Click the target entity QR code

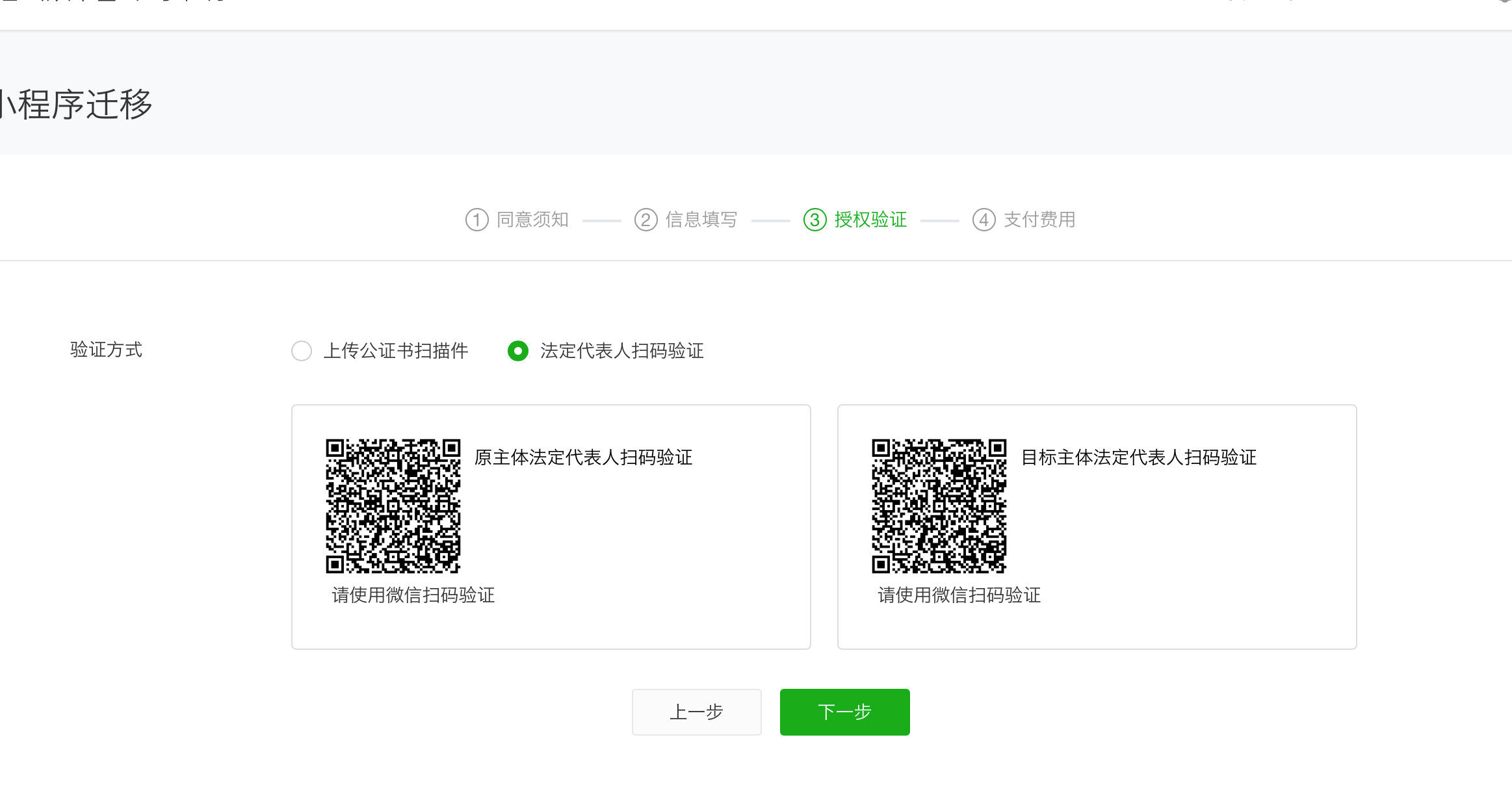pyautogui.click(x=939, y=506)
